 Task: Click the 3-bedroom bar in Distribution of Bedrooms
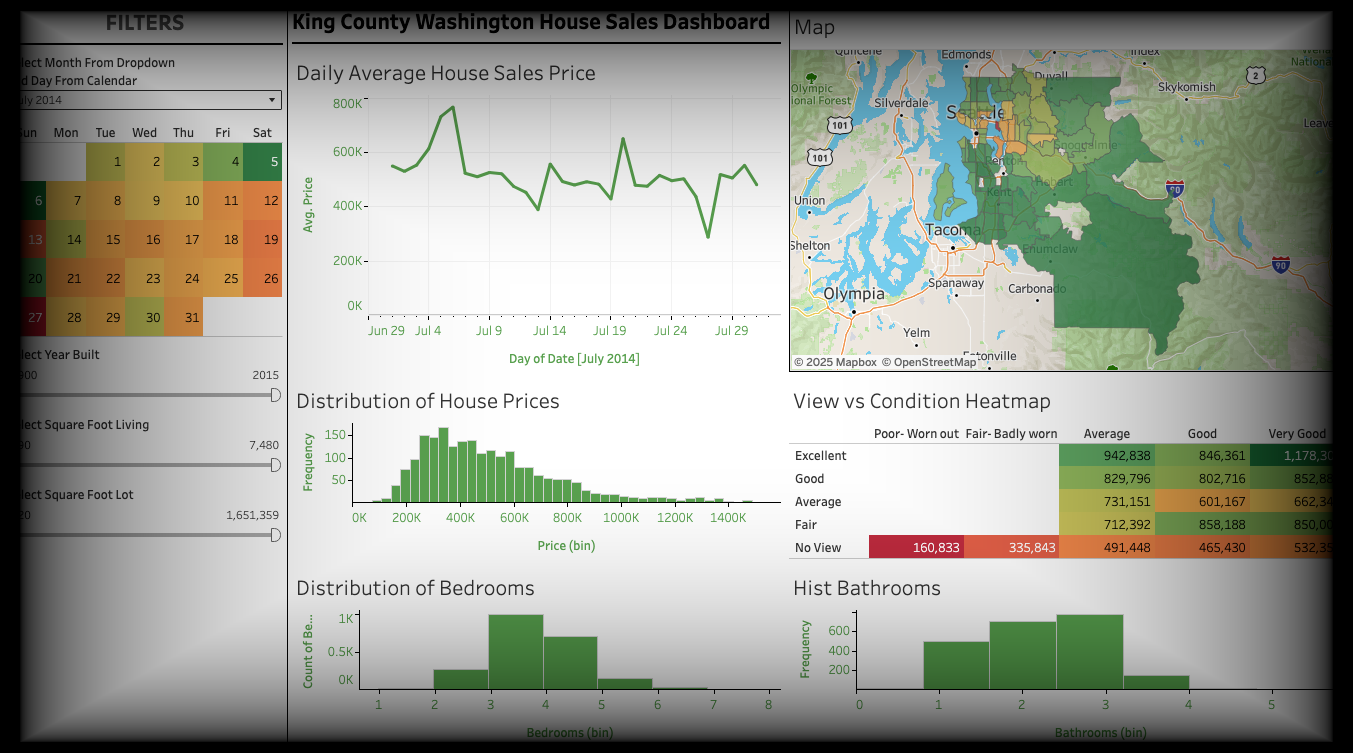pos(516,652)
